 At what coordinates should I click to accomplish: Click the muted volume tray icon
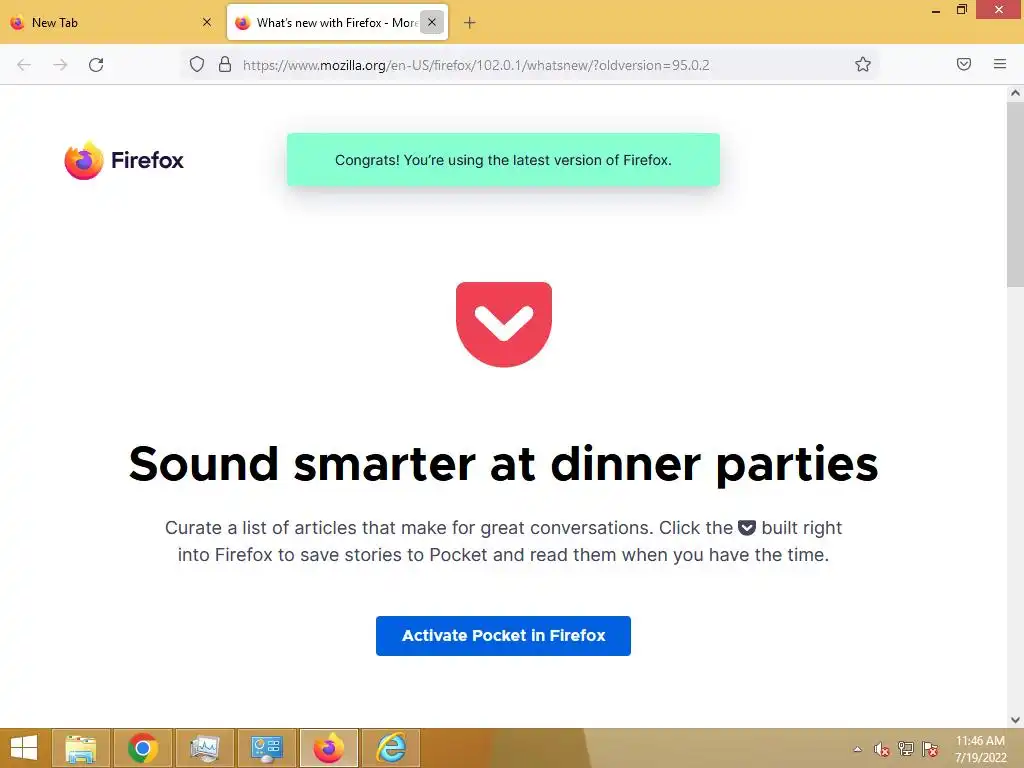(x=882, y=749)
